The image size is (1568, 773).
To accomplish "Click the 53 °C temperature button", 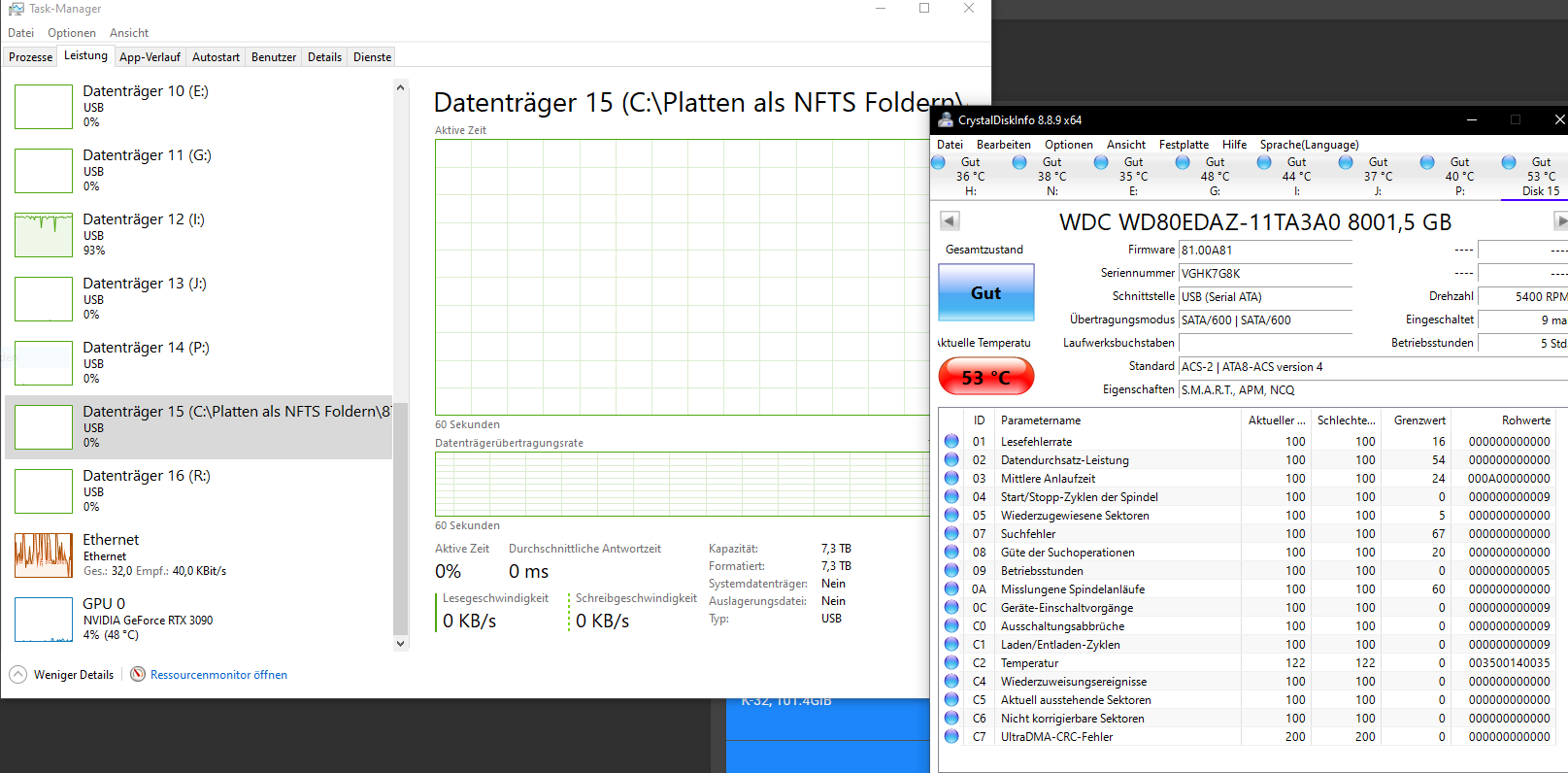I will [x=985, y=377].
